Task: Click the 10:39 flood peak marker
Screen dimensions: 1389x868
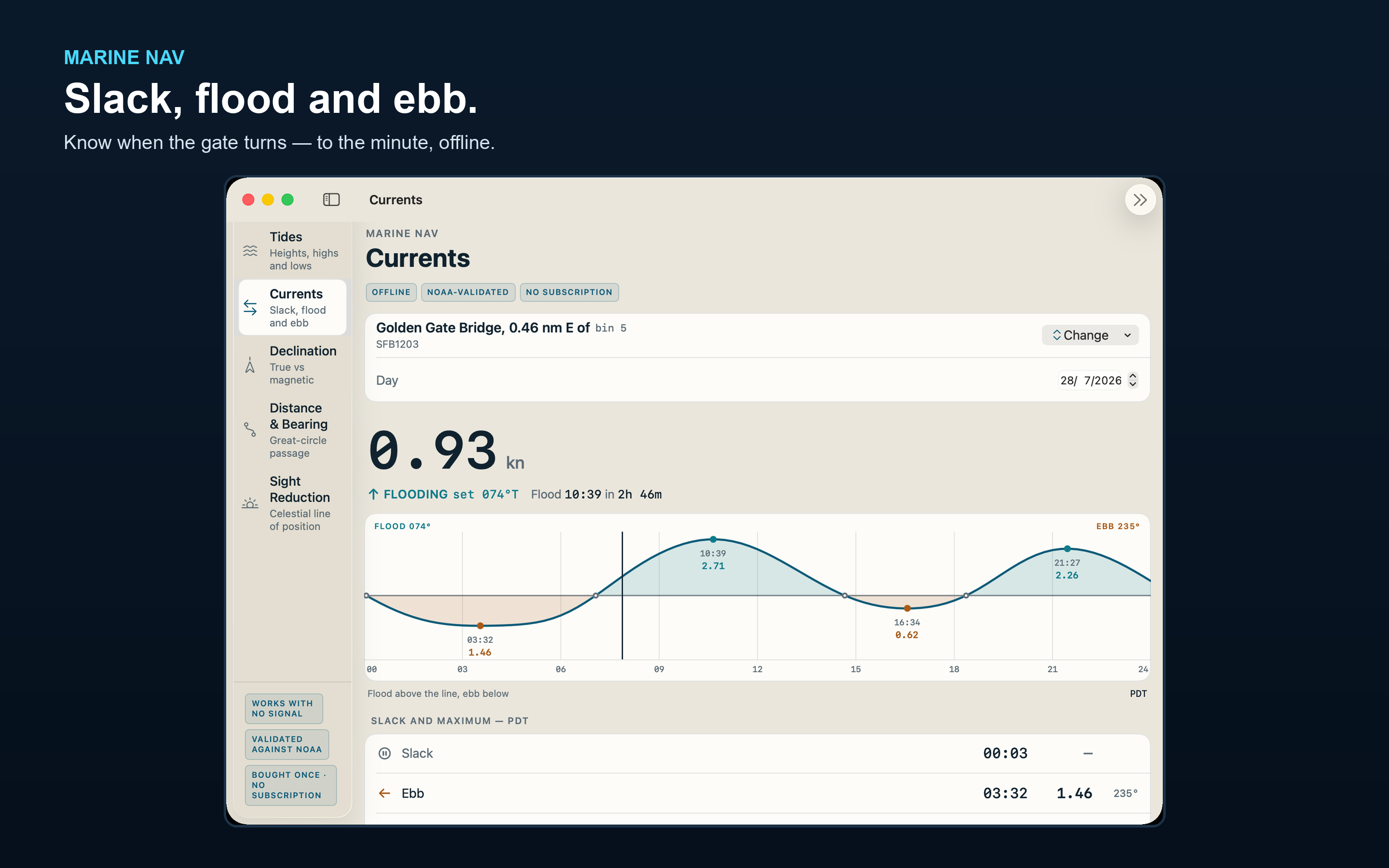Action: click(x=713, y=539)
